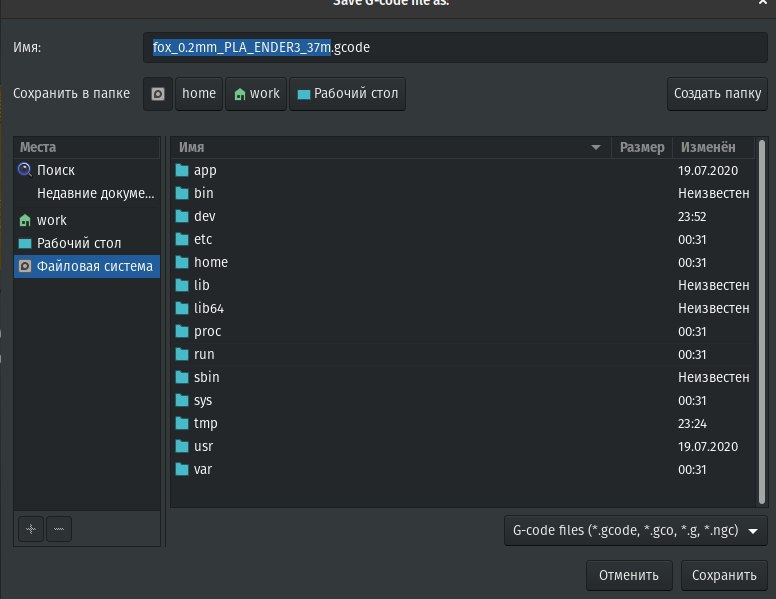This screenshot has height=599, width=776.
Task: Click the file name input field
Action: tap(455, 48)
